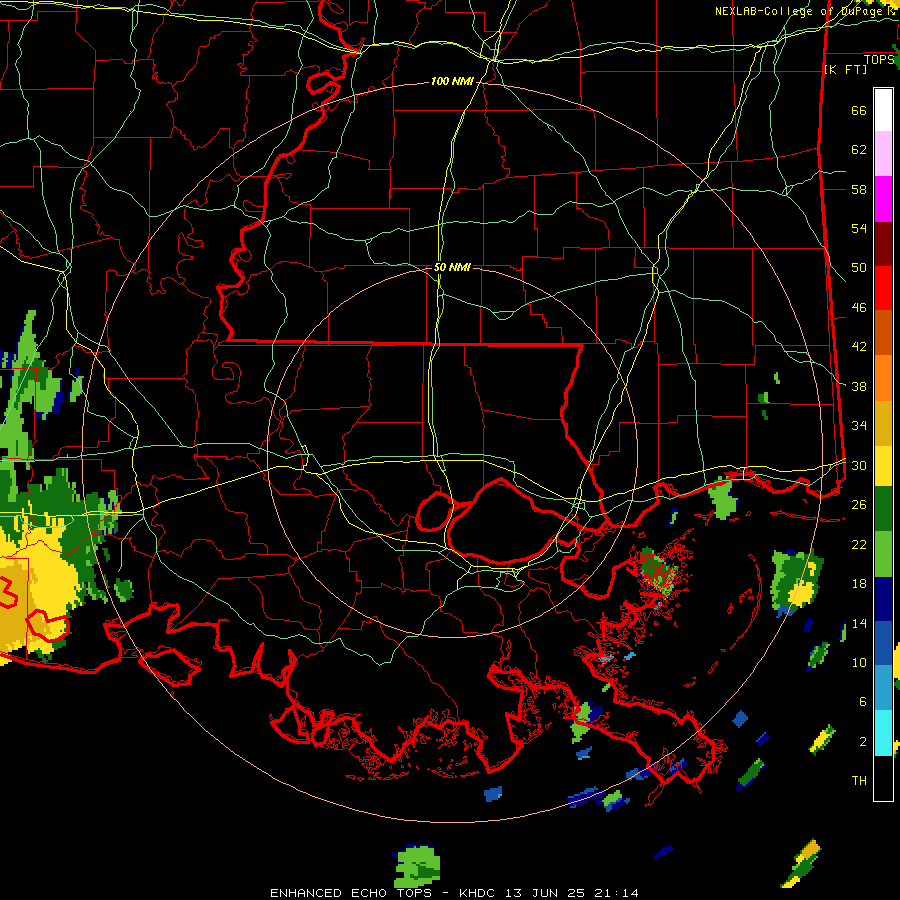Click the navy 22 kft legend swatch
The height and width of the screenshot is (900, 900).
click(883, 599)
